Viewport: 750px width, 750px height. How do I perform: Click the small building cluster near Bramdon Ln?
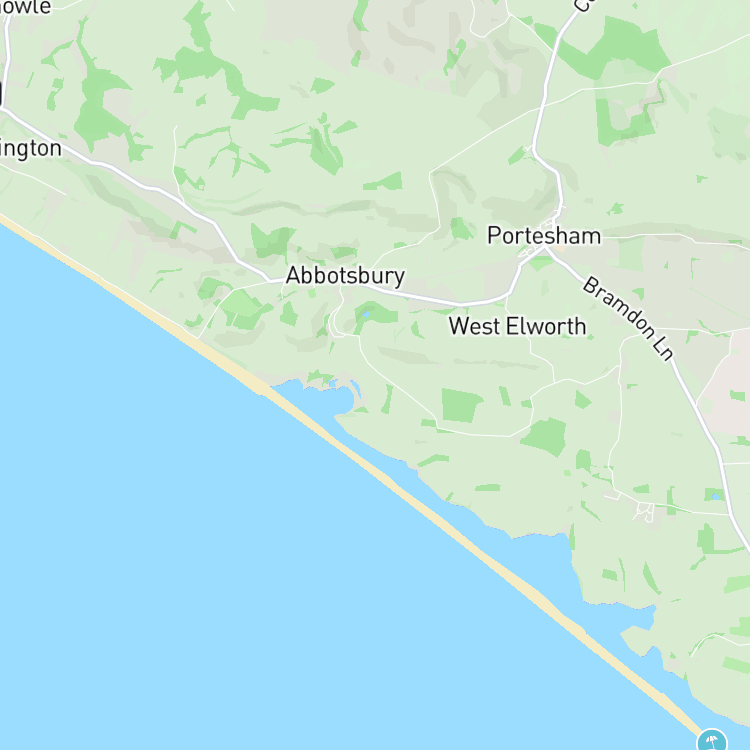(645, 512)
